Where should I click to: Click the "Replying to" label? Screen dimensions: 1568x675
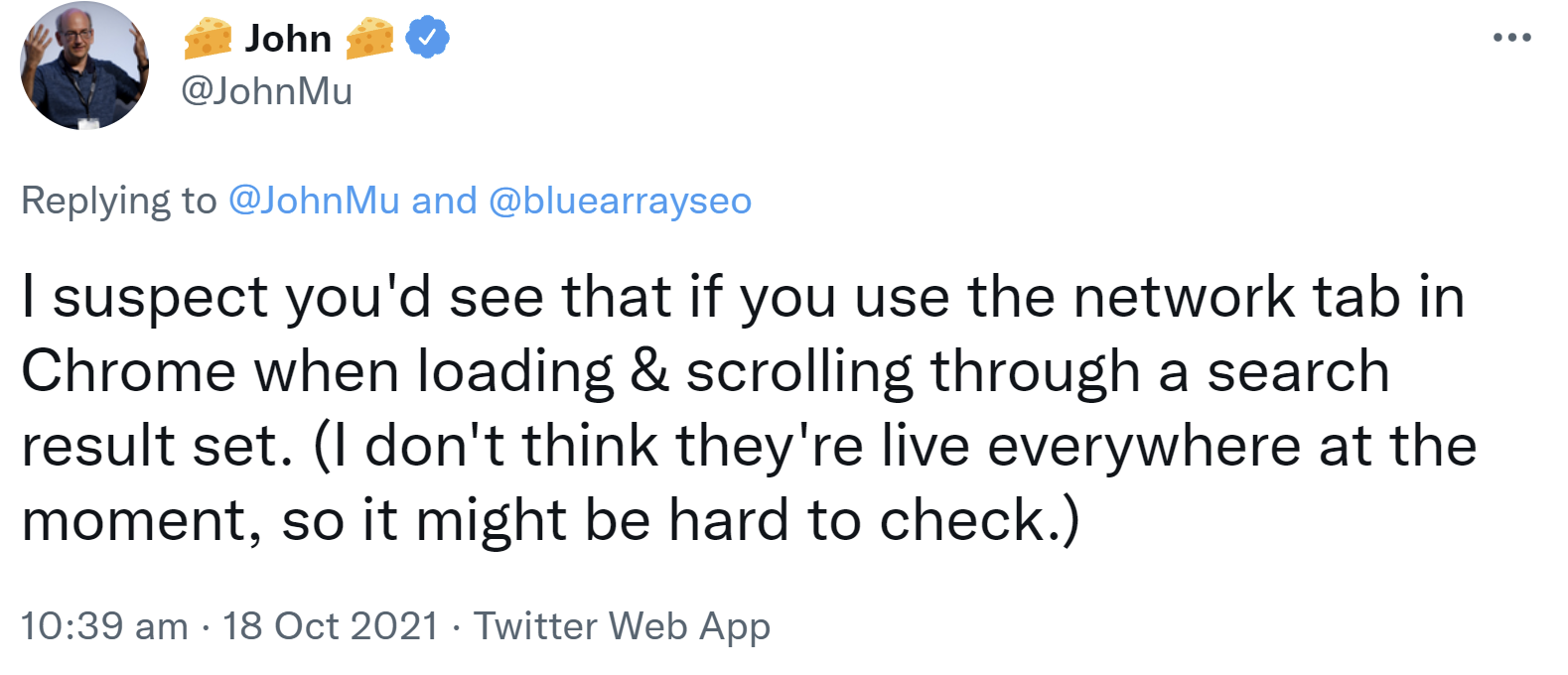(118, 201)
